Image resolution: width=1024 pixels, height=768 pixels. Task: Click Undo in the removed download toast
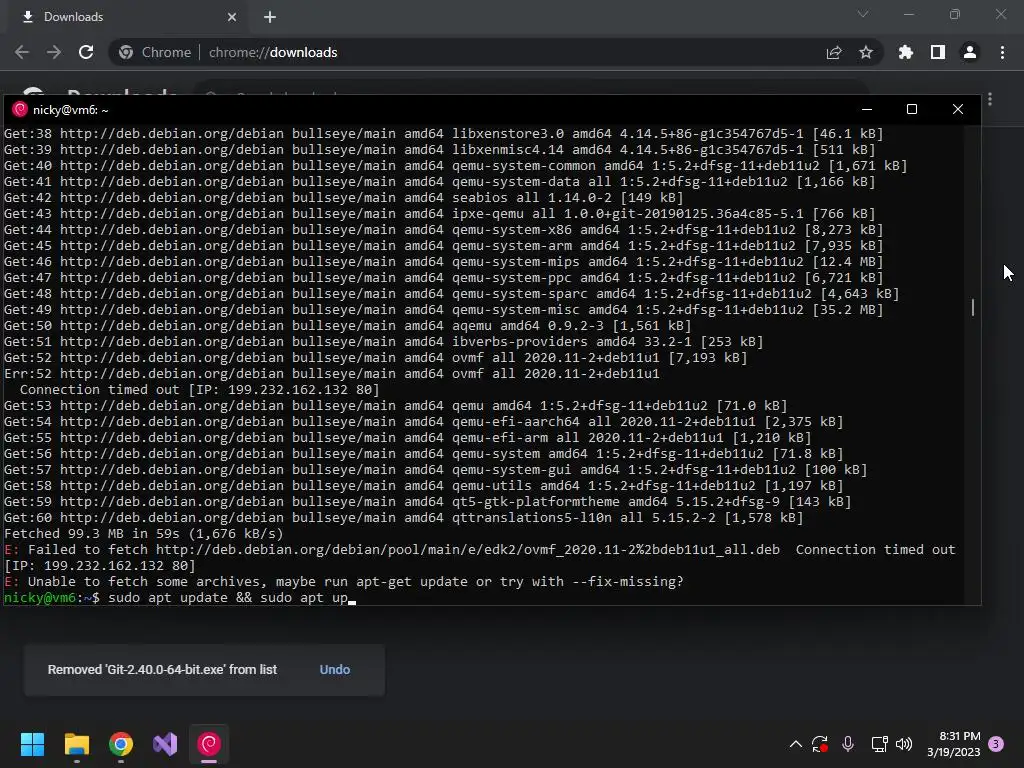point(334,669)
